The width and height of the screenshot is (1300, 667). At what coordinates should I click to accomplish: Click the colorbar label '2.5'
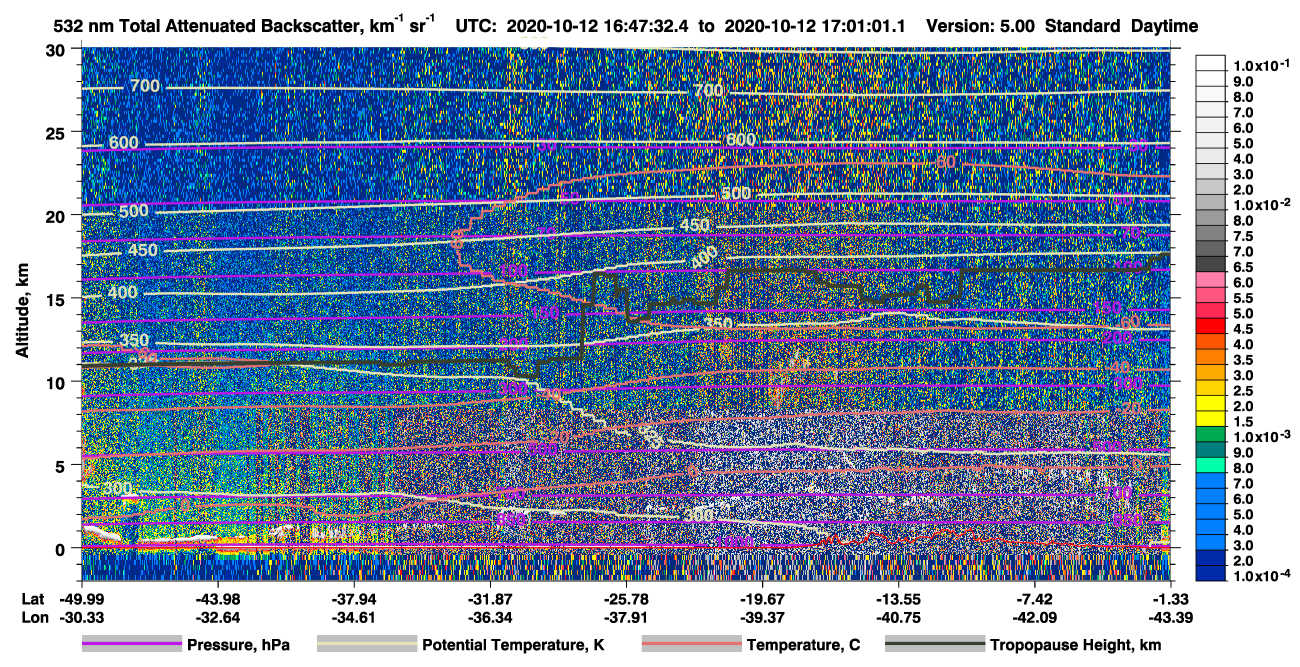(1241, 391)
